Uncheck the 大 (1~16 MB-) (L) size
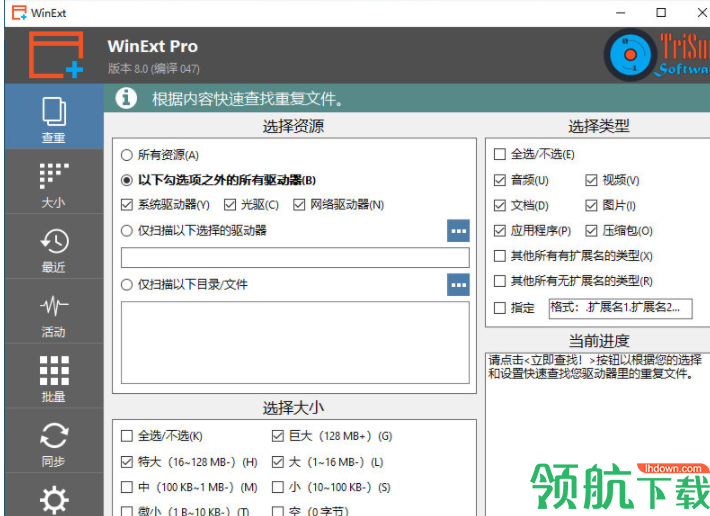 pos(278,462)
